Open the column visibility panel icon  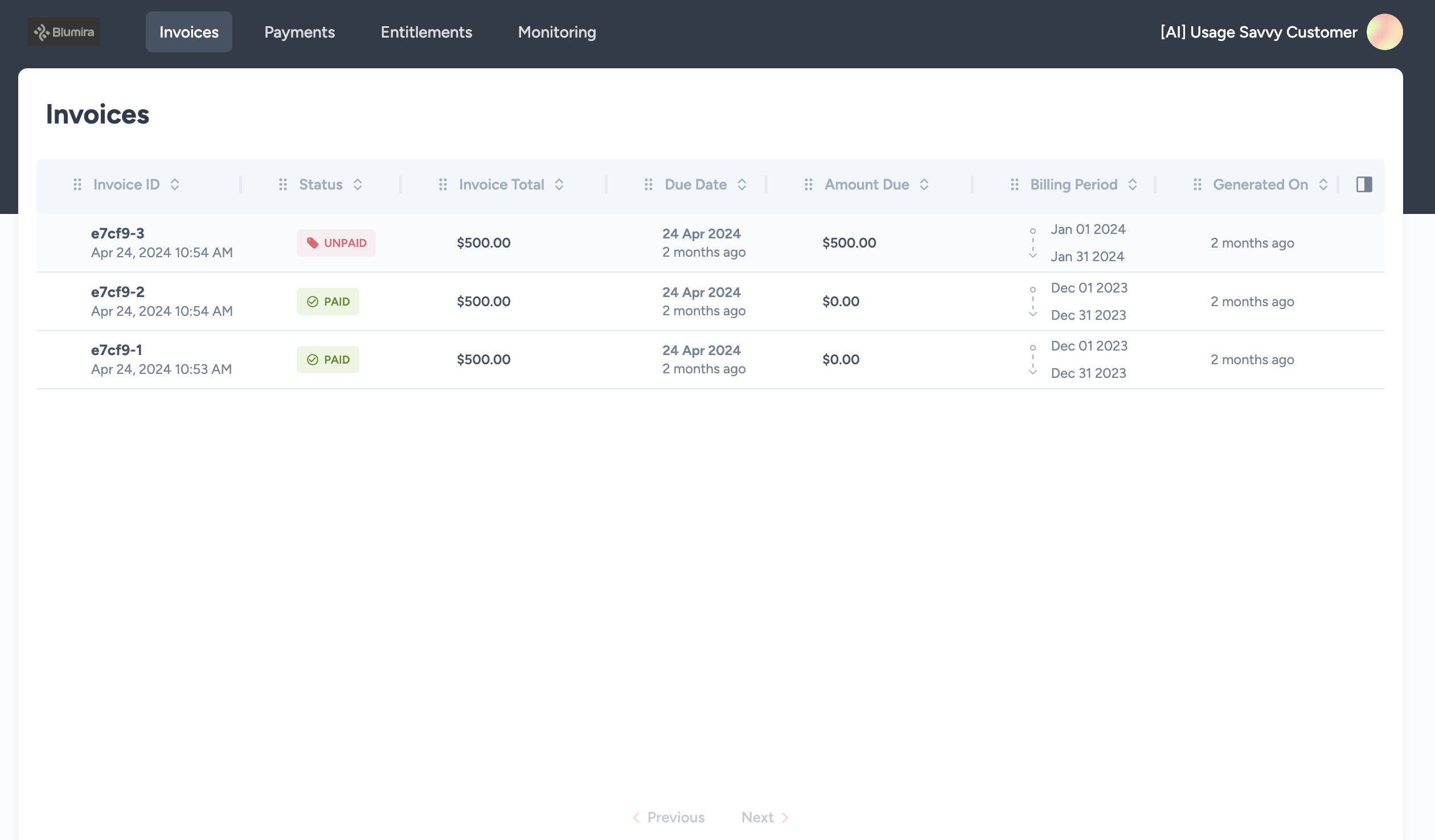[x=1365, y=184]
